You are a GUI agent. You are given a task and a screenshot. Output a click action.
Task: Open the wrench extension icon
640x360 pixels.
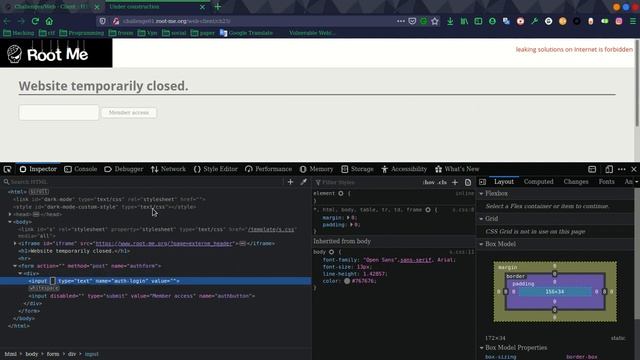tap(534, 21)
